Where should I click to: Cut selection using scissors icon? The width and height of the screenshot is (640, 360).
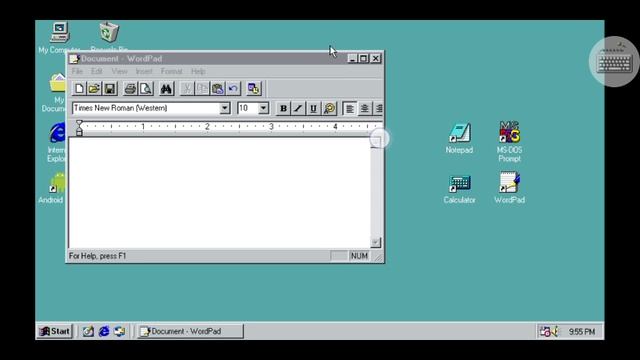pos(187,89)
